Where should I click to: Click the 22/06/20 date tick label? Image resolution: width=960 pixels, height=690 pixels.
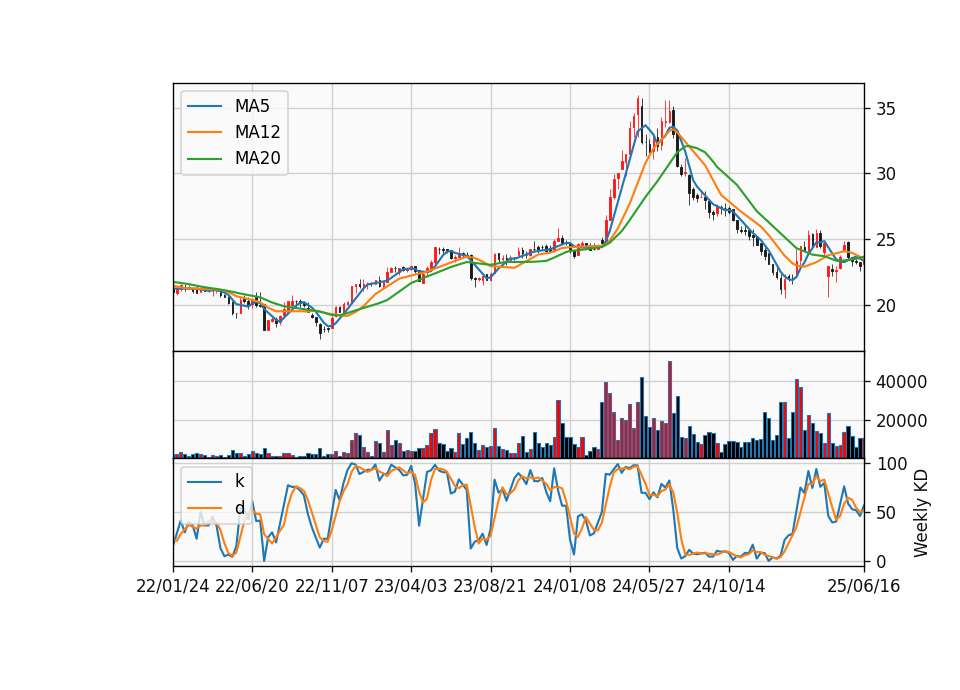coord(252,586)
